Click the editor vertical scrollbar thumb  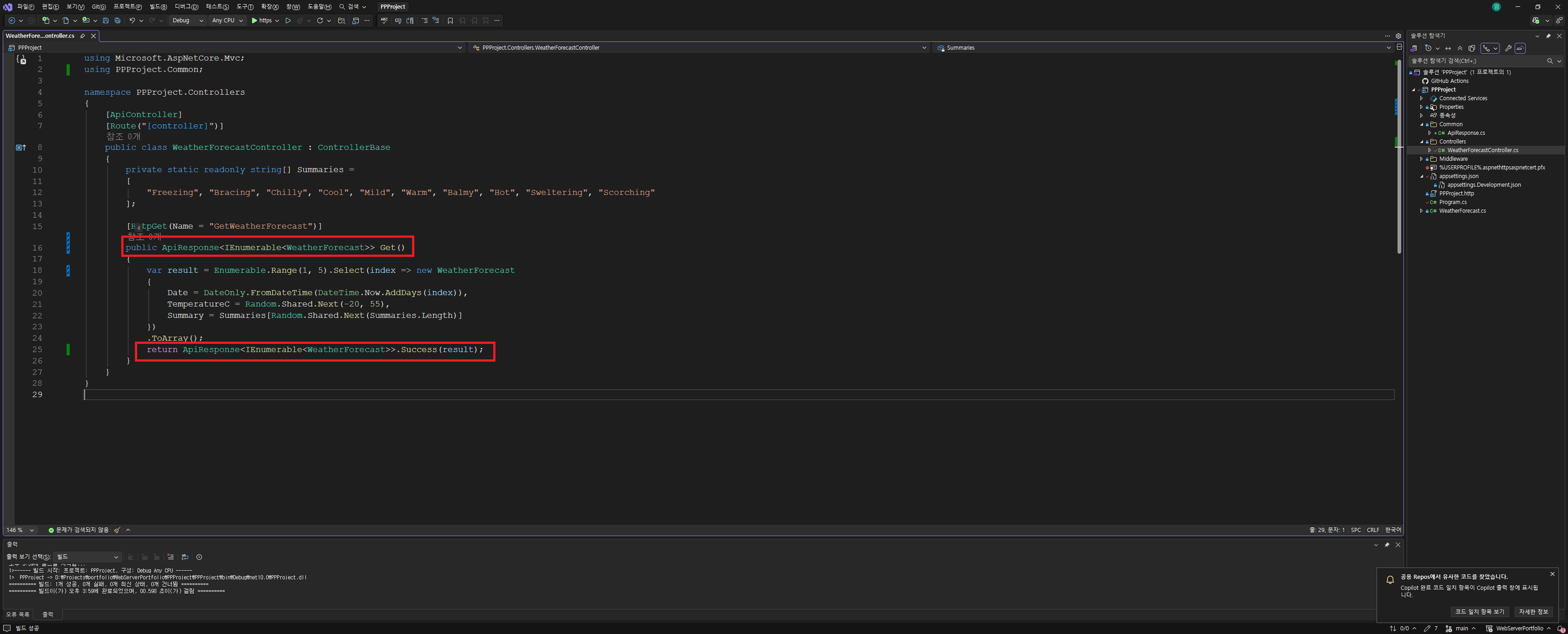(x=1399, y=158)
